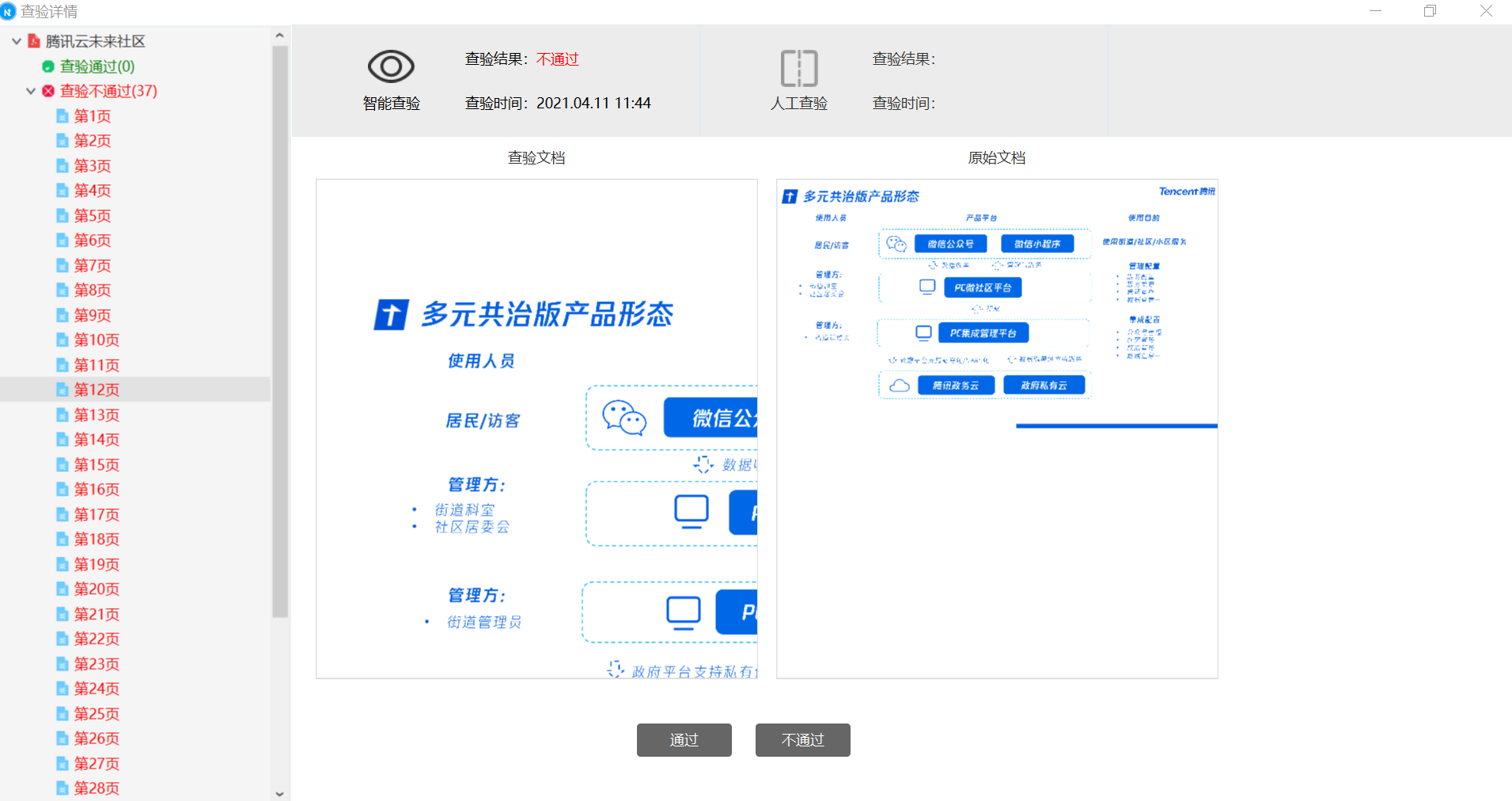Click the green status icon for 查验通过(0)
1512x801 pixels.
[x=48, y=66]
